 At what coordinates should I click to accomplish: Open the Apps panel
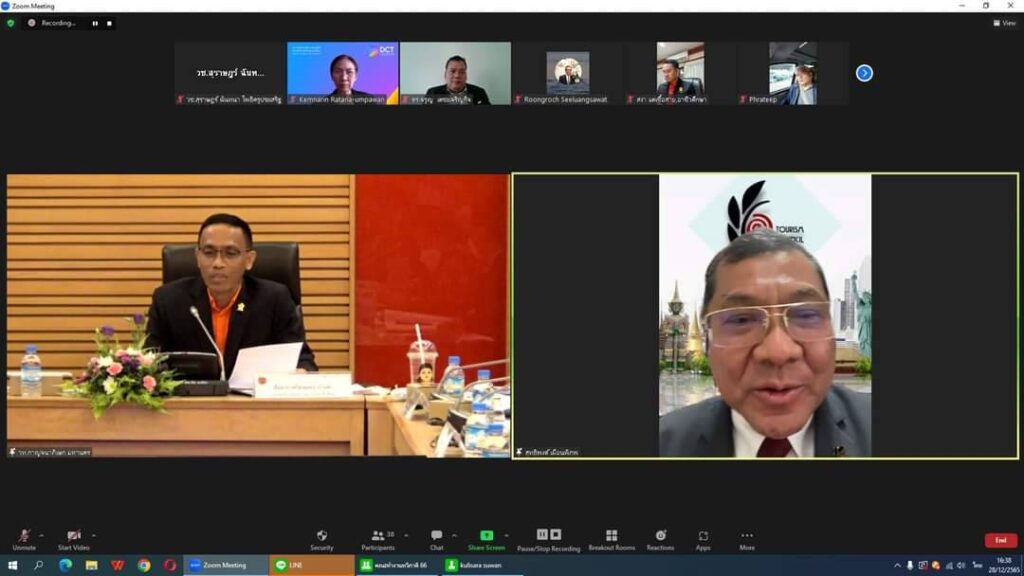[703, 537]
